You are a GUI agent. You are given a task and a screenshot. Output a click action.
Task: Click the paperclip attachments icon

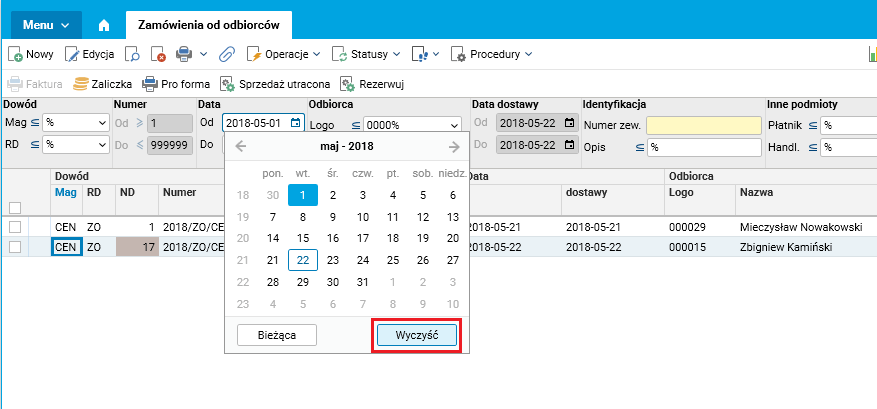pyautogui.click(x=227, y=54)
